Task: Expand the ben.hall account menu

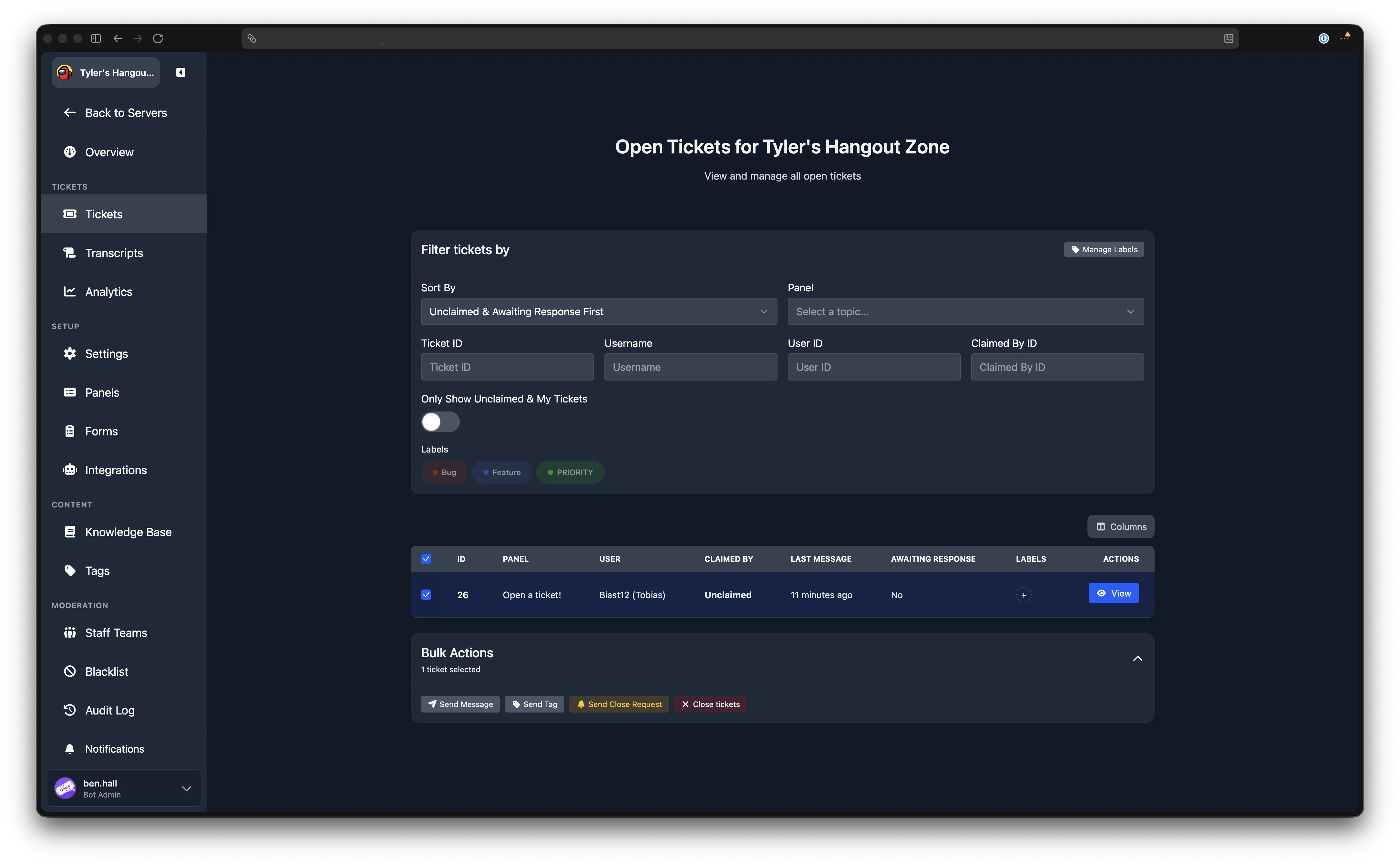Action: [x=186, y=788]
